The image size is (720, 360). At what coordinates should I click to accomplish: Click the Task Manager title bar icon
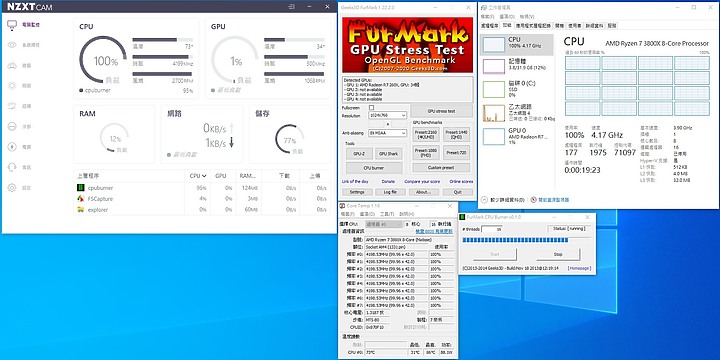[483, 8]
